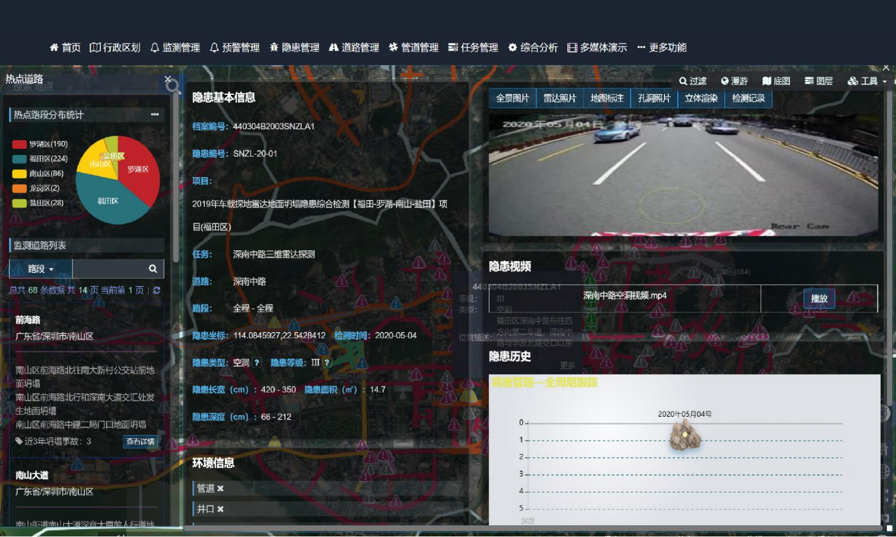Remove the 管道 environment tag
The width and height of the screenshot is (896, 537).
221,488
